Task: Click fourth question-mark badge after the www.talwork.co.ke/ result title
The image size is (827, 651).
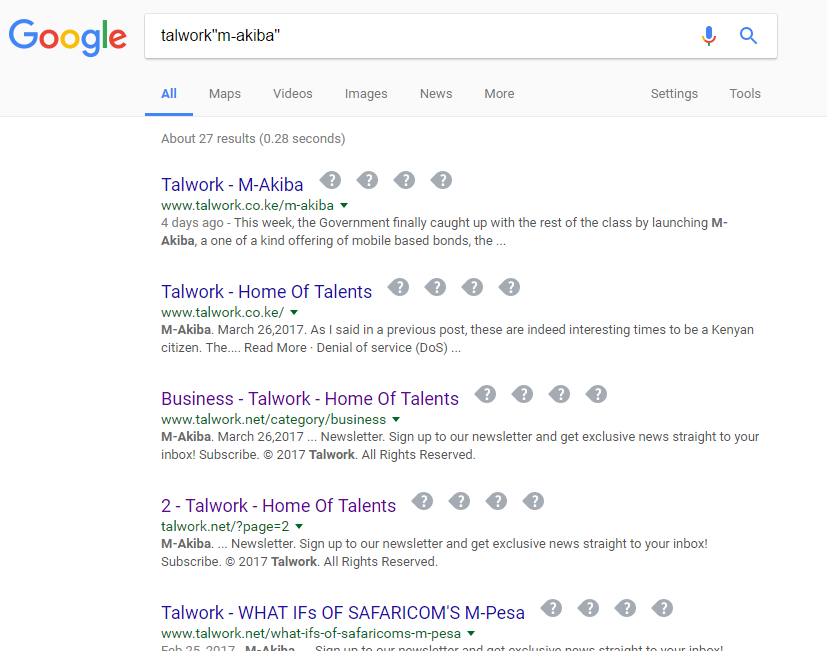Action: tap(509, 288)
